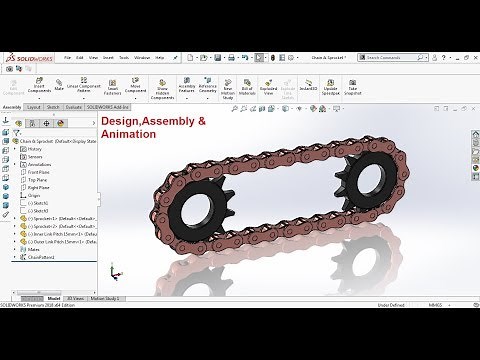Open the Help menu
Image resolution: width=480 pixels, height=360 pixels.
click(x=160, y=58)
